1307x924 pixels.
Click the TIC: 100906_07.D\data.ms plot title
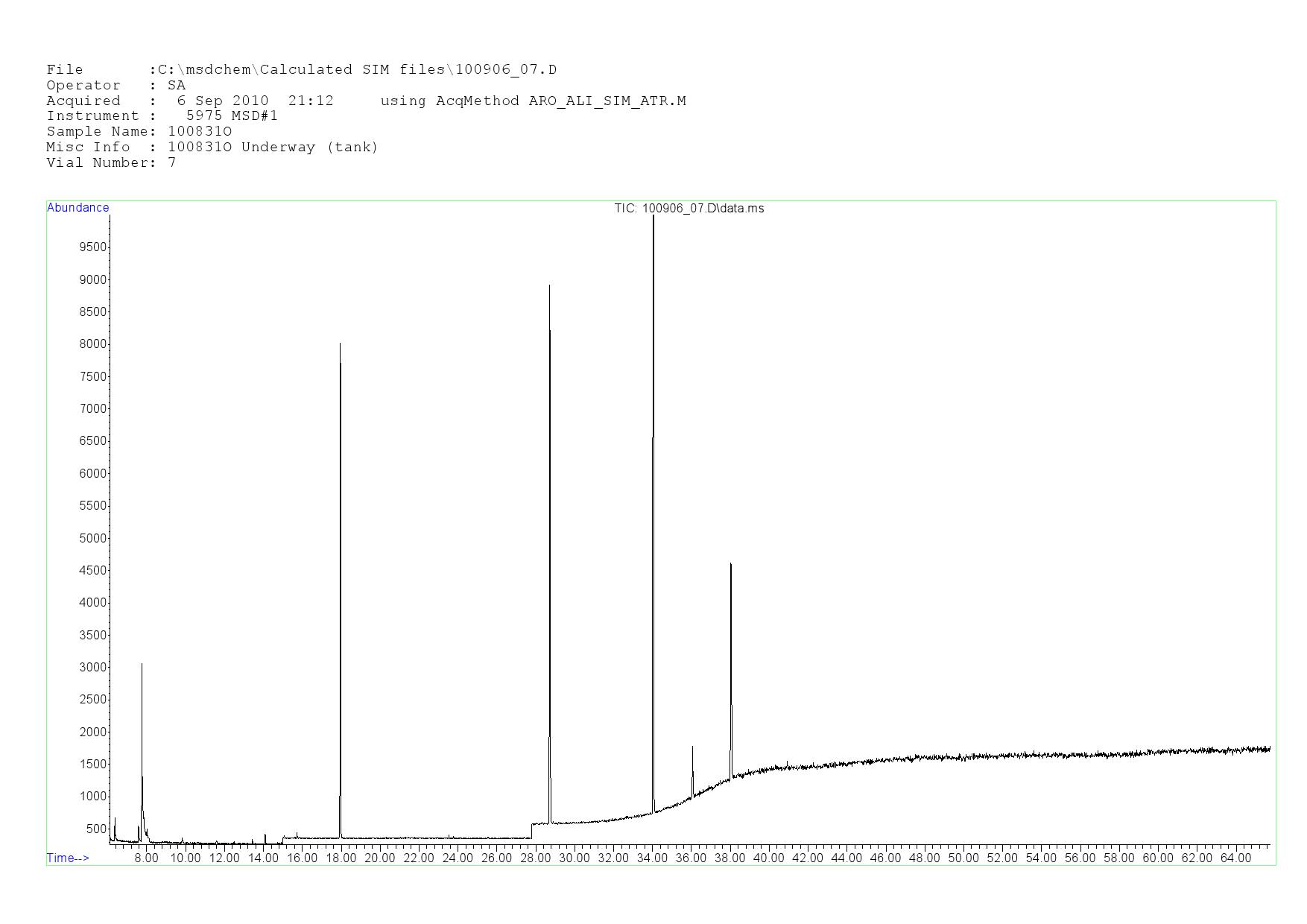pos(689,209)
